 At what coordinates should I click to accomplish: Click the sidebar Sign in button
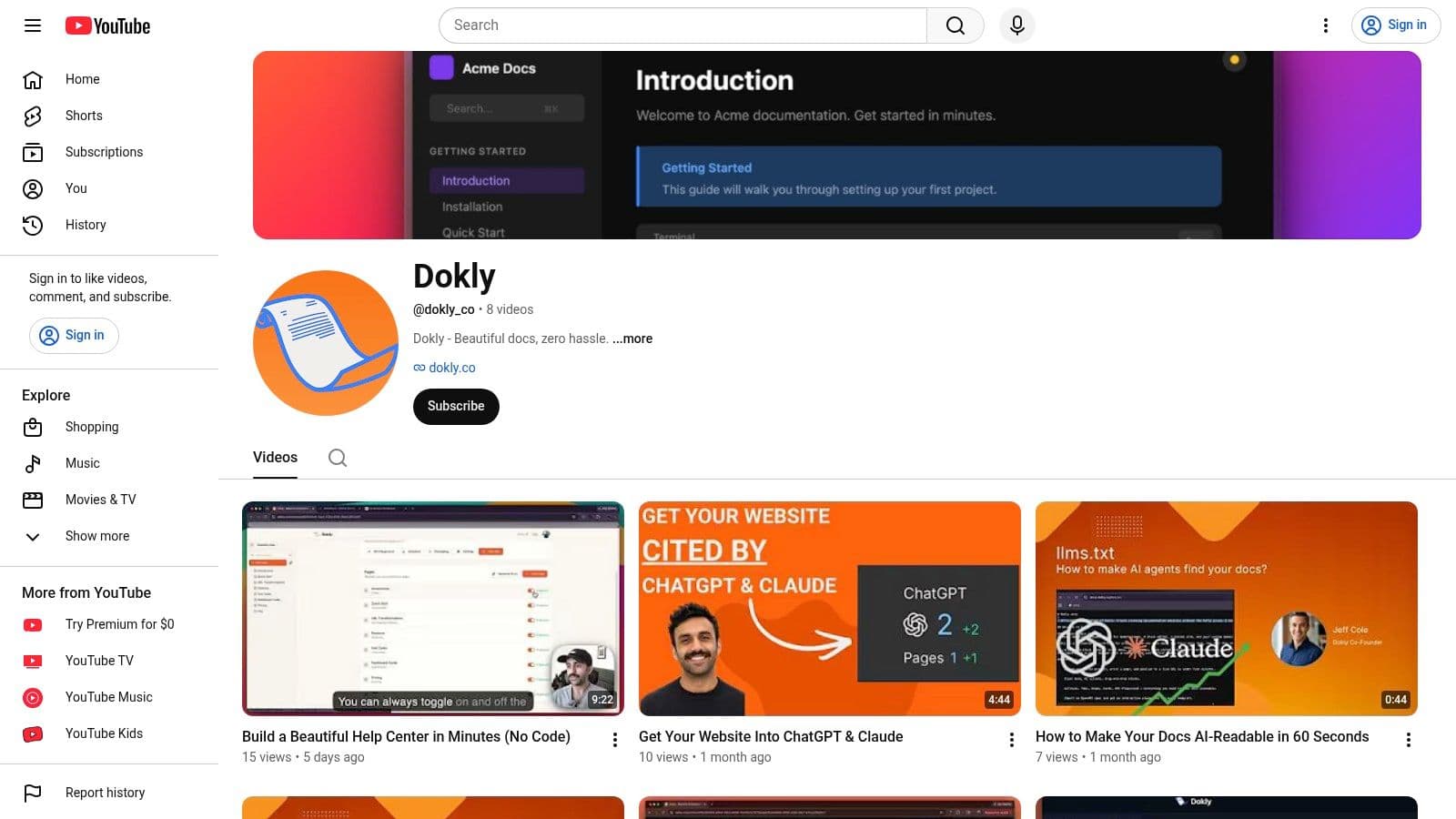point(74,335)
